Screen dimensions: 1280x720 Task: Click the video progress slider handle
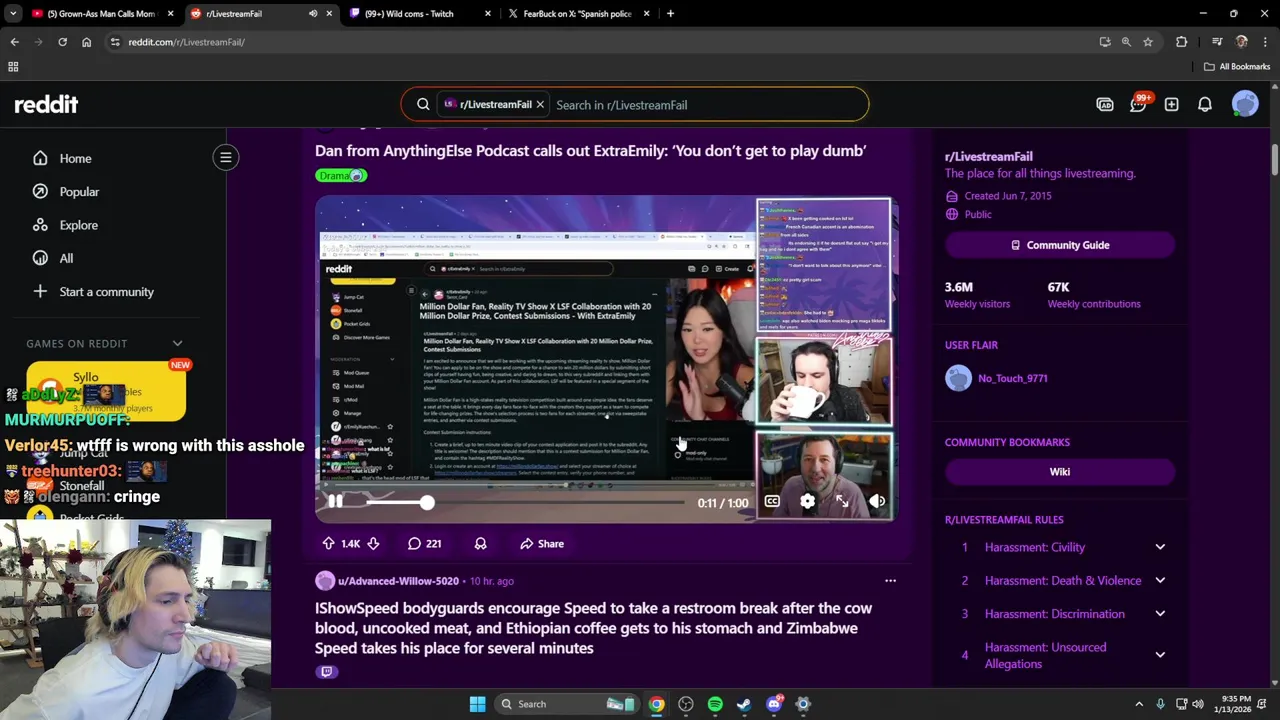pos(427,502)
